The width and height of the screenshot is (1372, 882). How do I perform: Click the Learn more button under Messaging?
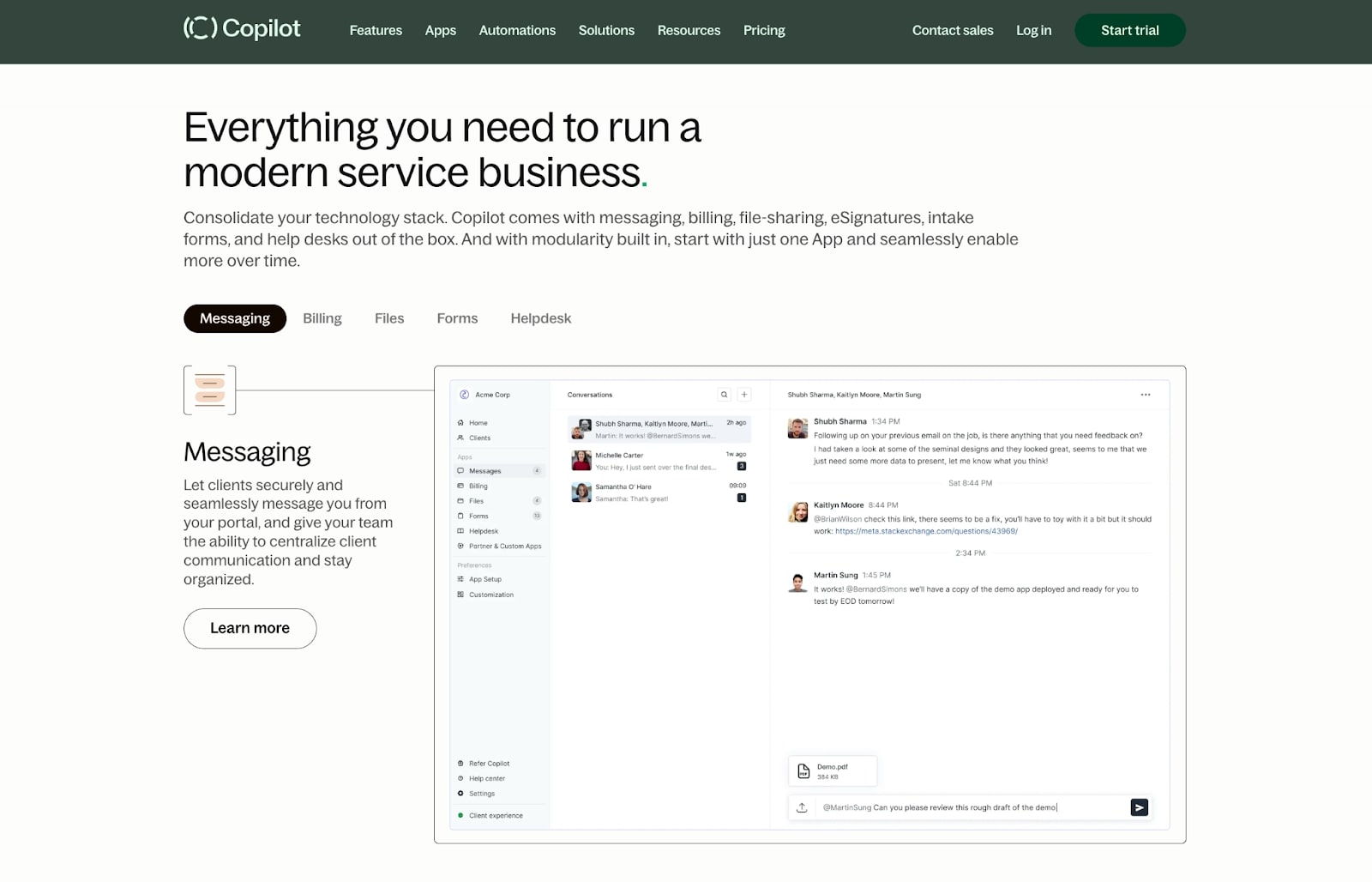250,628
